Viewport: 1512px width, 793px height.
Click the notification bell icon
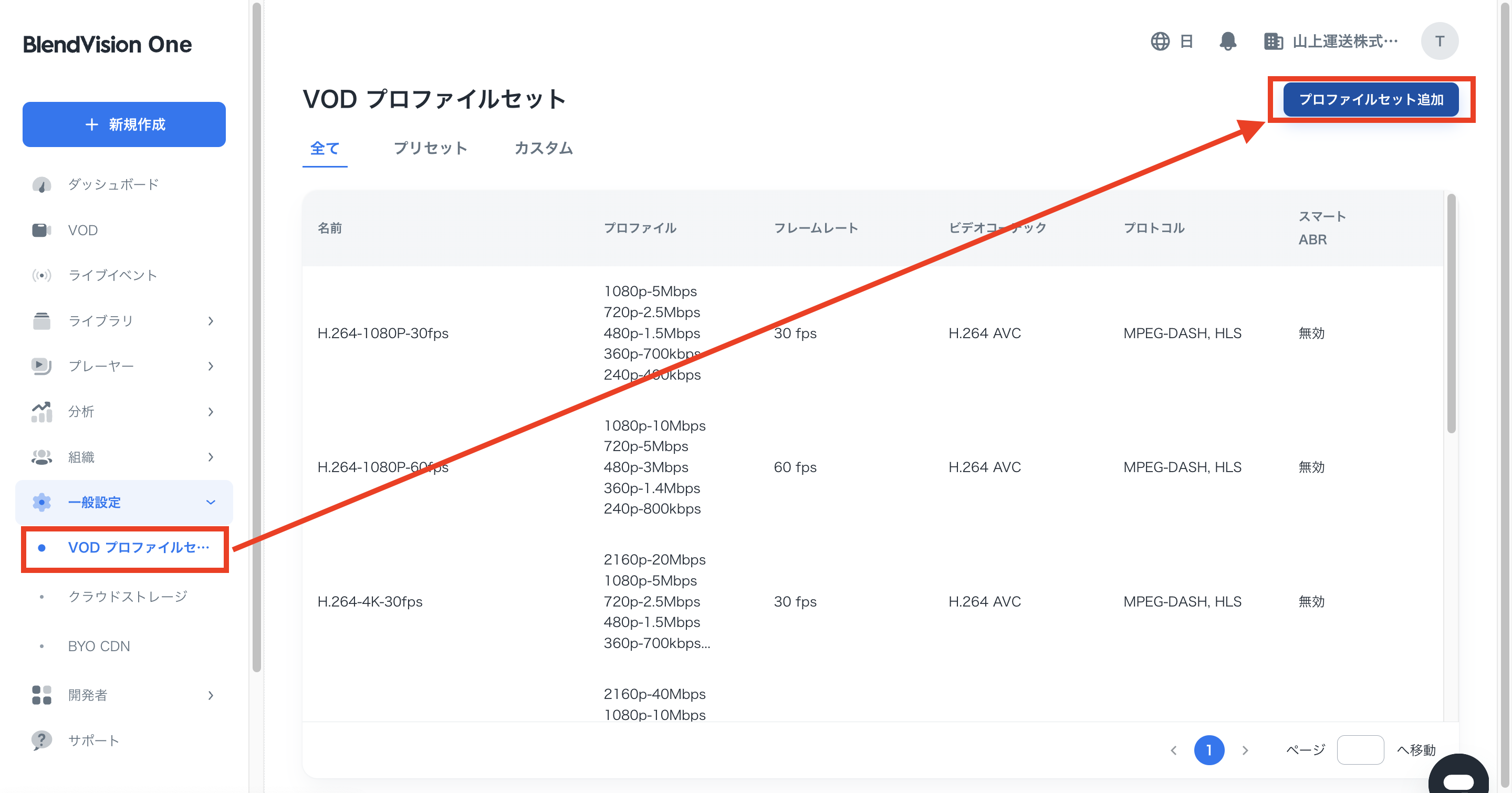click(1227, 41)
